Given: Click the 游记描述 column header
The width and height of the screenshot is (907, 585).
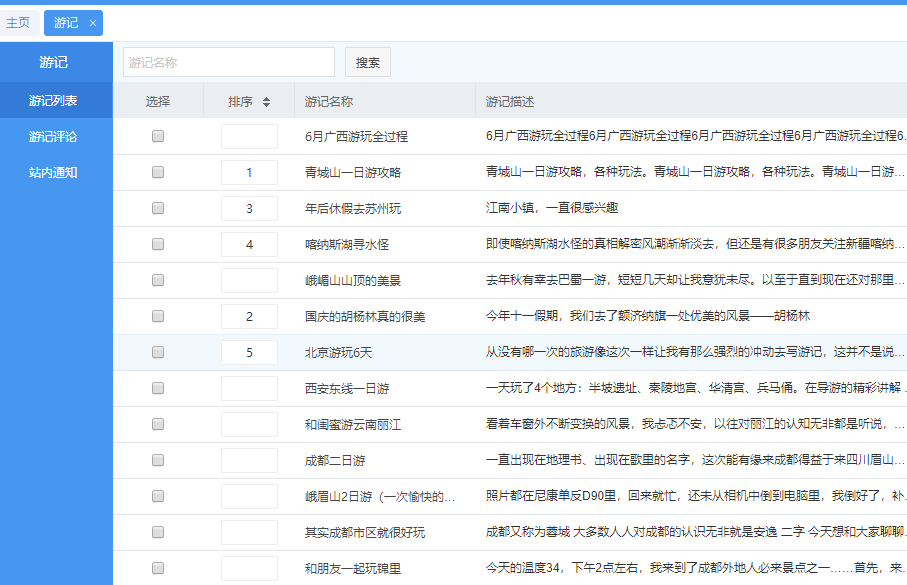Looking at the screenshot, I should tap(510, 102).
